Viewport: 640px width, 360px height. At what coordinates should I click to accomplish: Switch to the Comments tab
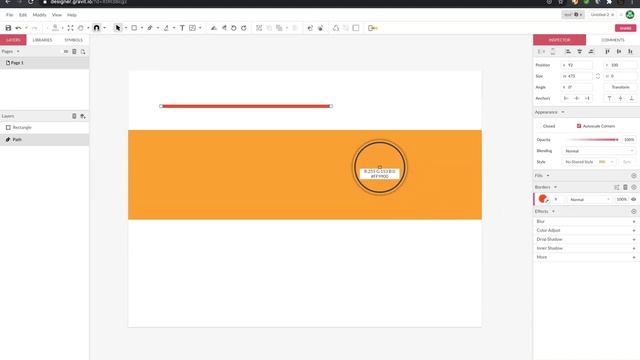[613, 40]
